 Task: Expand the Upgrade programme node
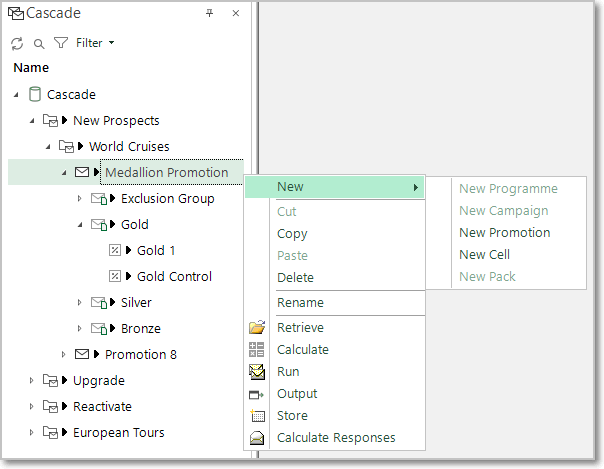pyautogui.click(x=31, y=381)
